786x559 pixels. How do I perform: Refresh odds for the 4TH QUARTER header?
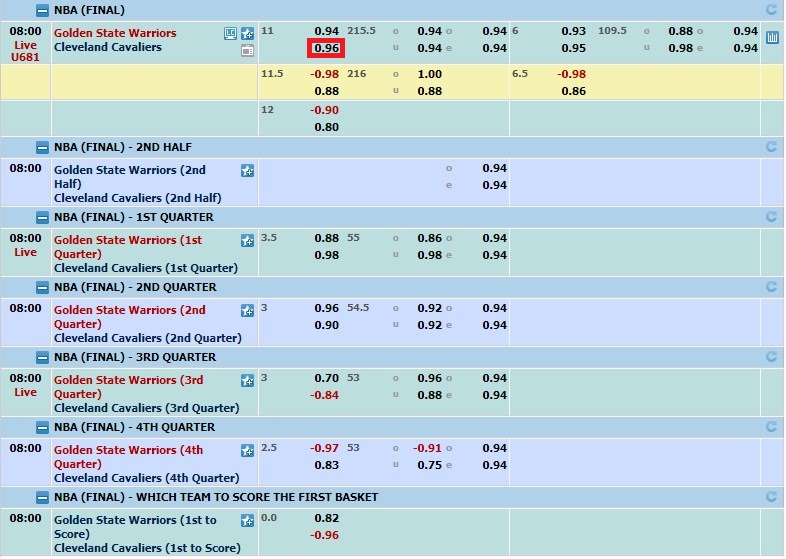771,427
